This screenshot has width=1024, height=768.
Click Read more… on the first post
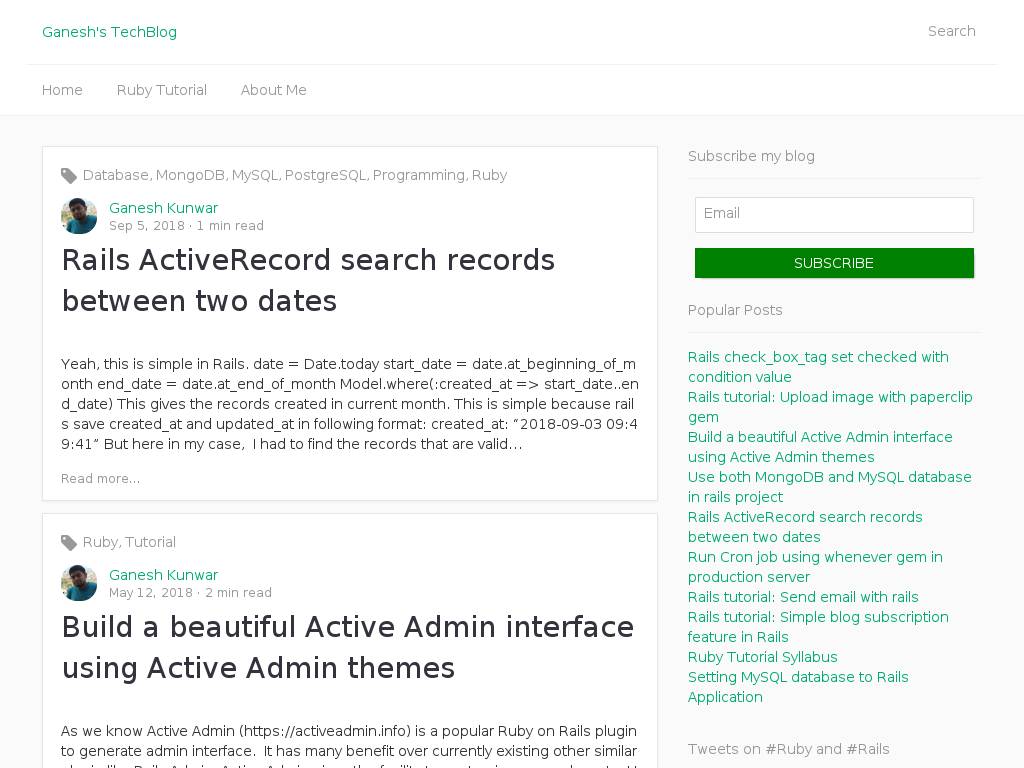click(100, 479)
